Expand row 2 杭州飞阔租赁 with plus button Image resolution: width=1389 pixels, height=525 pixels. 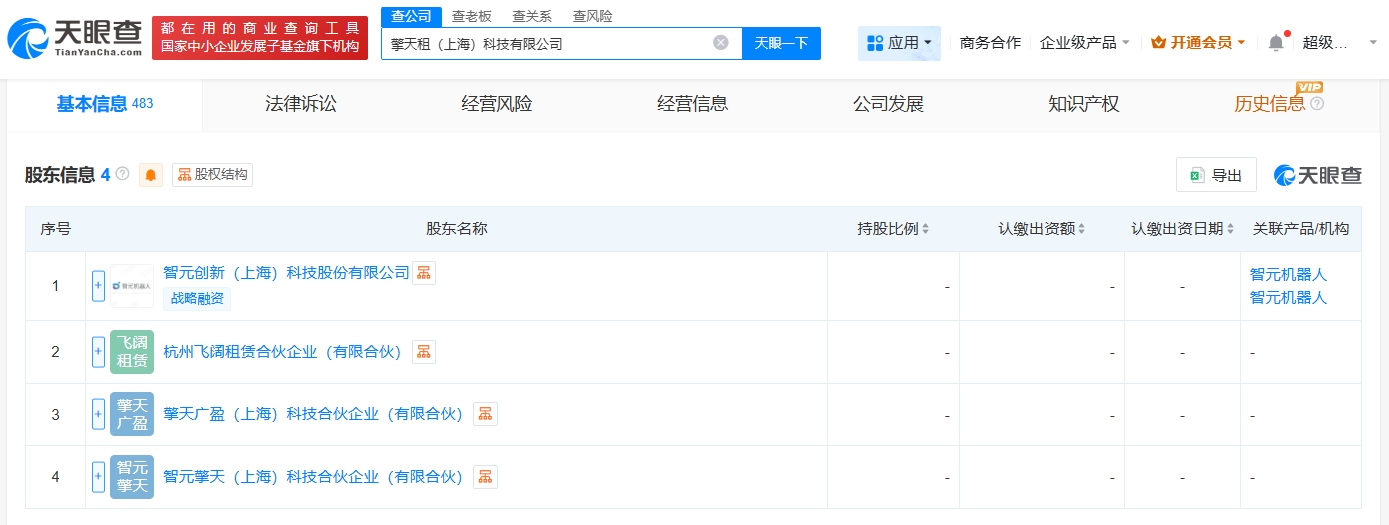click(x=98, y=352)
